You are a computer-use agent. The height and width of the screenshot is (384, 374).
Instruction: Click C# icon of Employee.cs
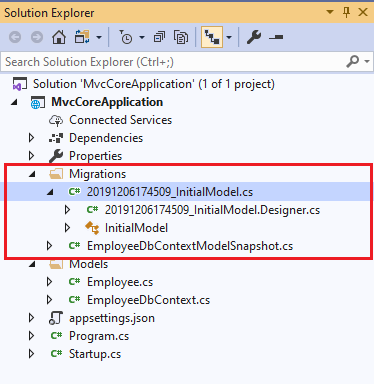pyautogui.click(x=74, y=281)
